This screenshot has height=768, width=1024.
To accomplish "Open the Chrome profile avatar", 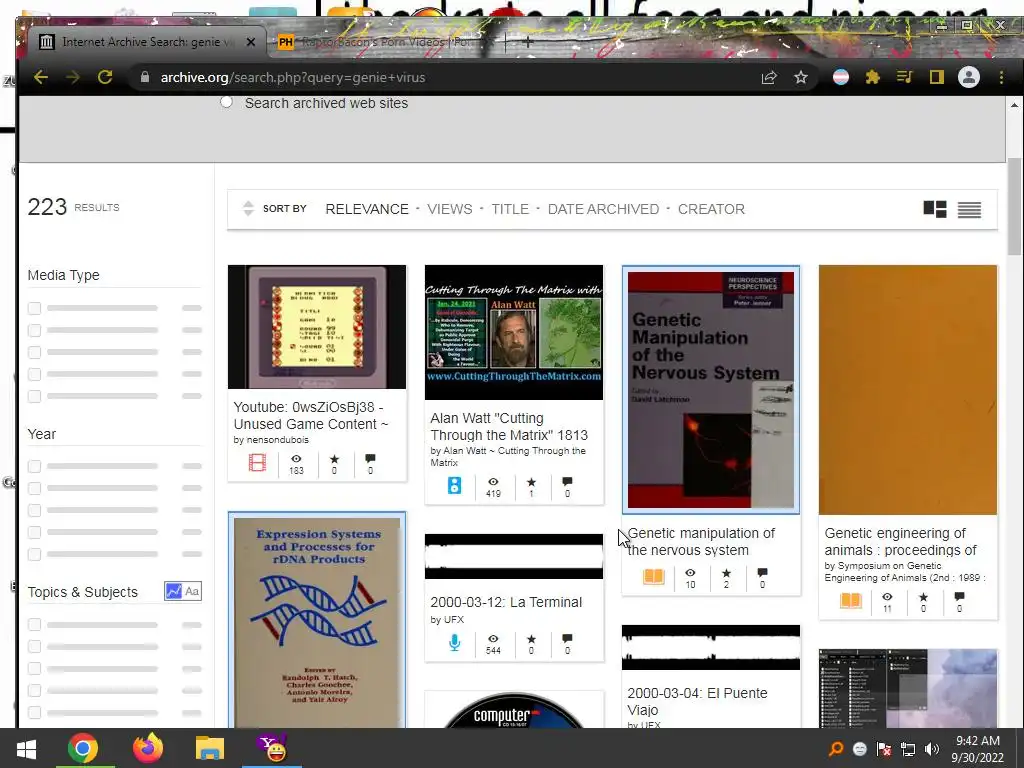I will (968, 77).
